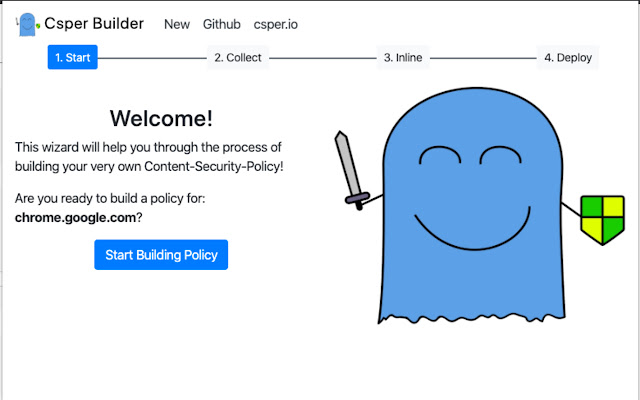Screen dimensions: 640x400
Task: Click the chrome.google.com domain text
Action: 75,218
